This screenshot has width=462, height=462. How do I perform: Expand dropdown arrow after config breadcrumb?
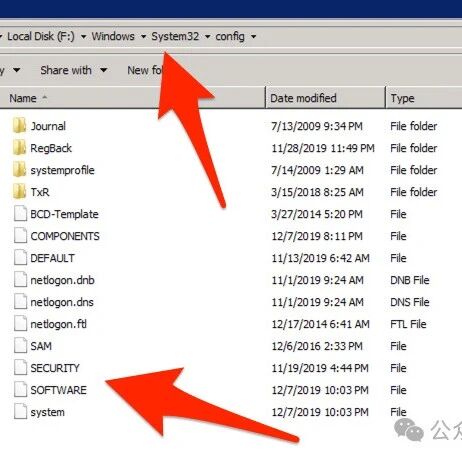[x=253, y=36]
